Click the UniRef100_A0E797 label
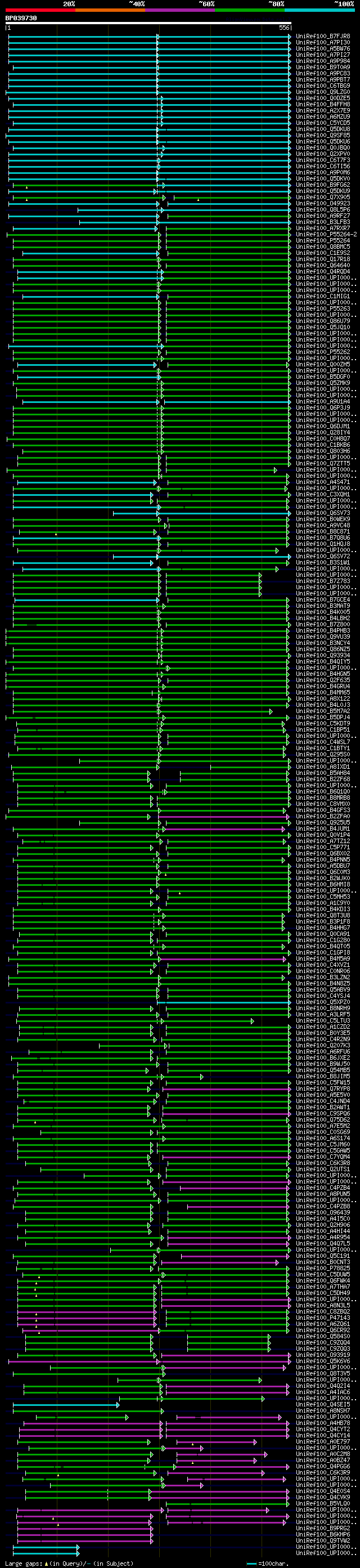The image size is (360, 1568). pos(323,1442)
